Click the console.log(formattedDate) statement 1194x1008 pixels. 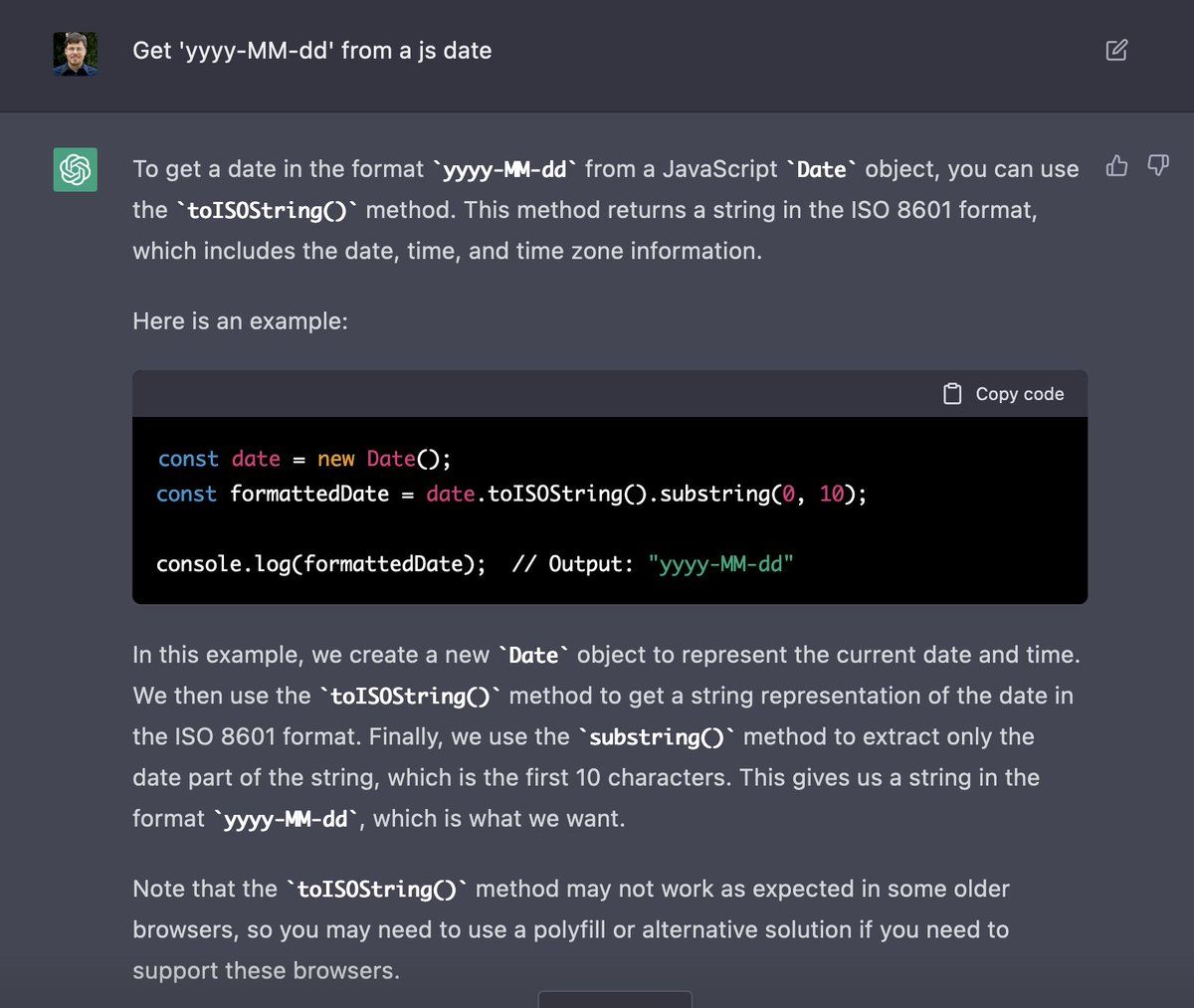pos(321,564)
